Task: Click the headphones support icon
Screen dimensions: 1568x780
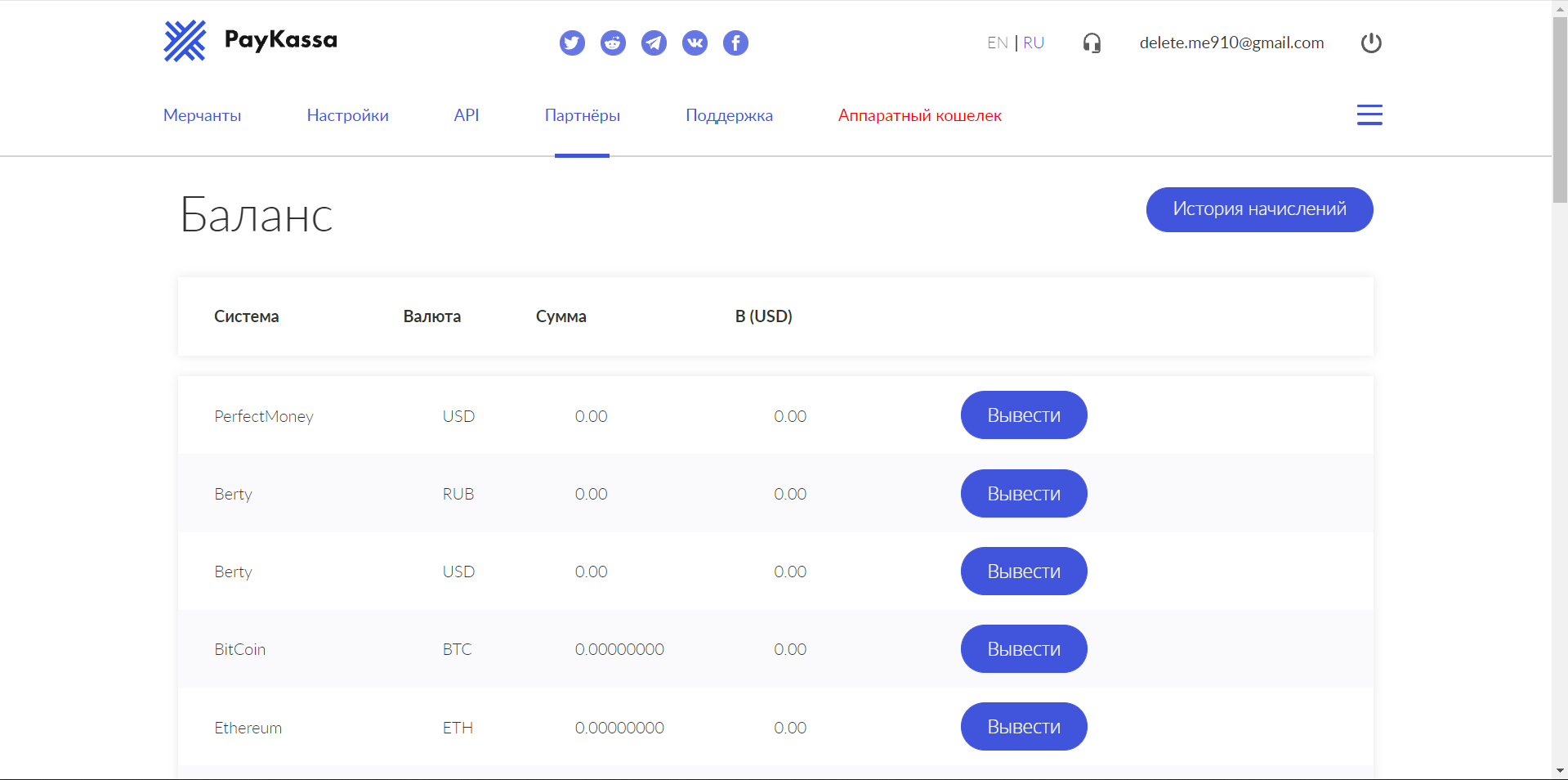Action: point(1092,43)
